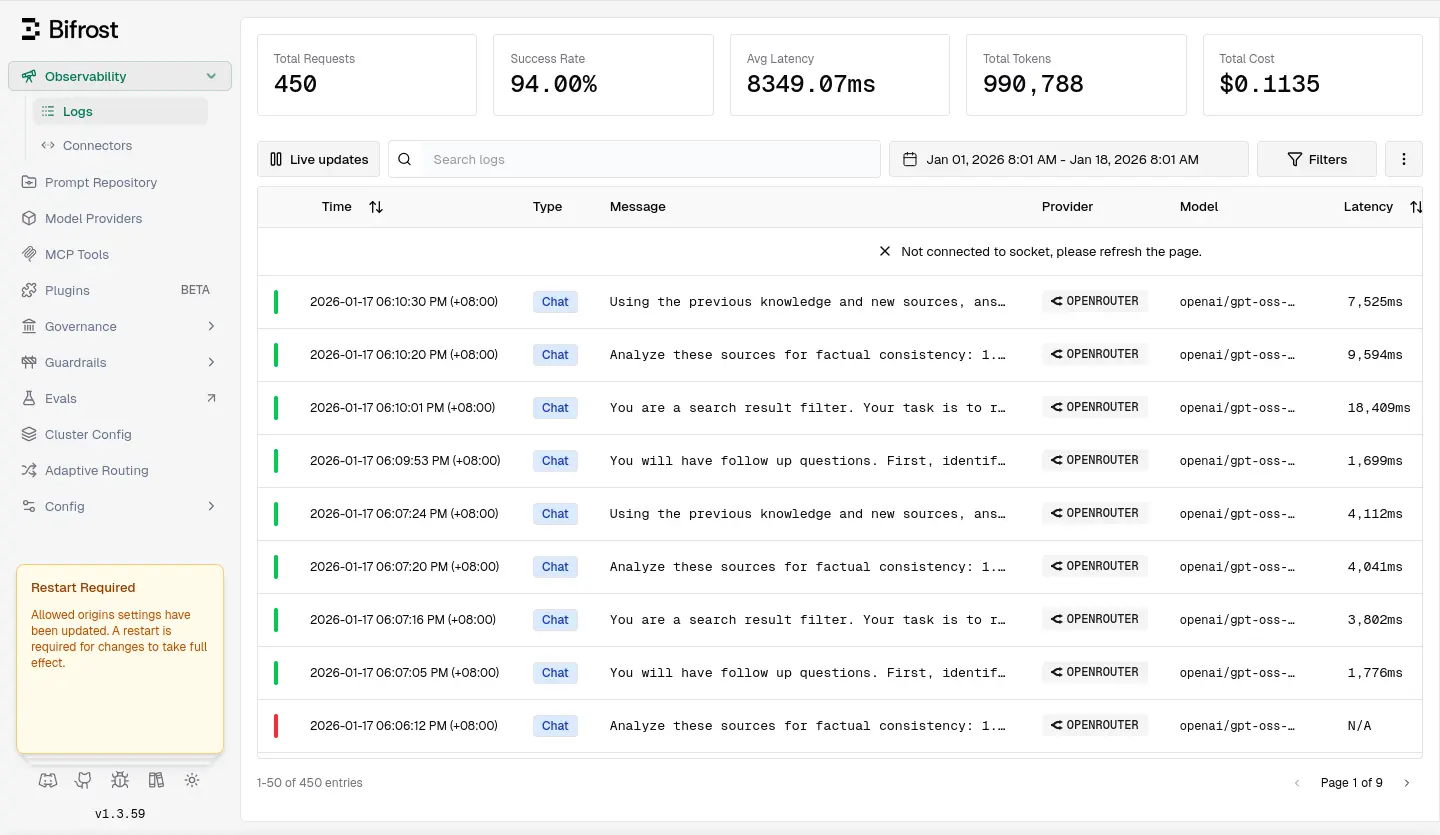The height and width of the screenshot is (835, 1440).
Task: Open the Discord community icon
Action: click(48, 780)
